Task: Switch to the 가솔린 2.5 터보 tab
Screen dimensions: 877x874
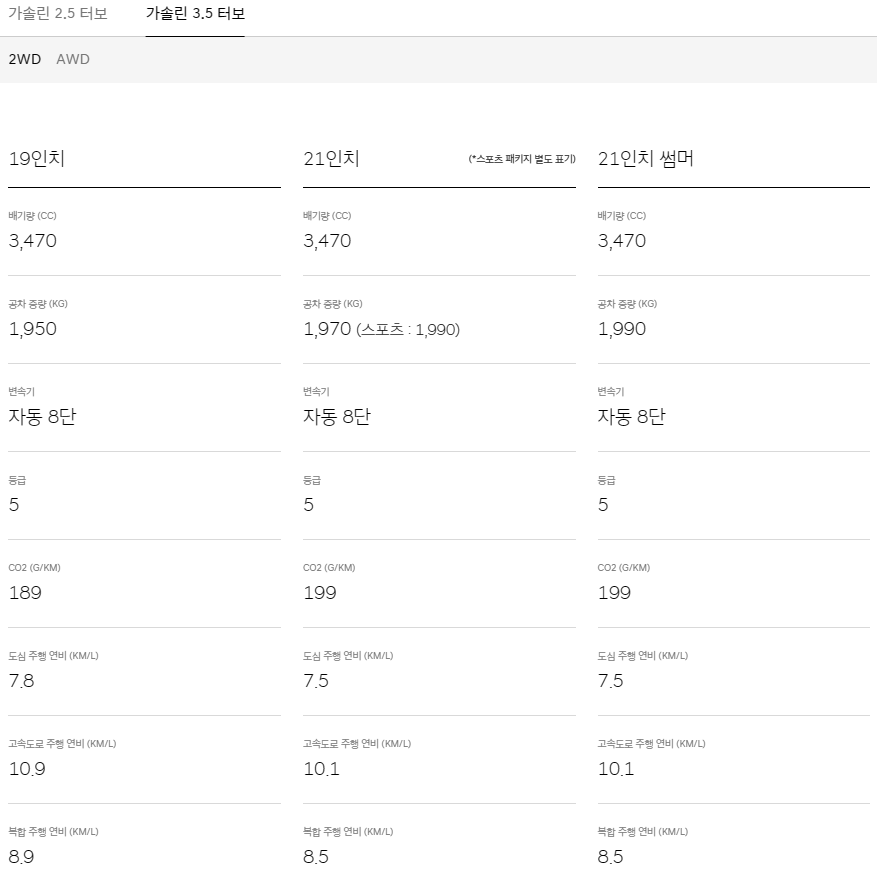Action: (58, 13)
